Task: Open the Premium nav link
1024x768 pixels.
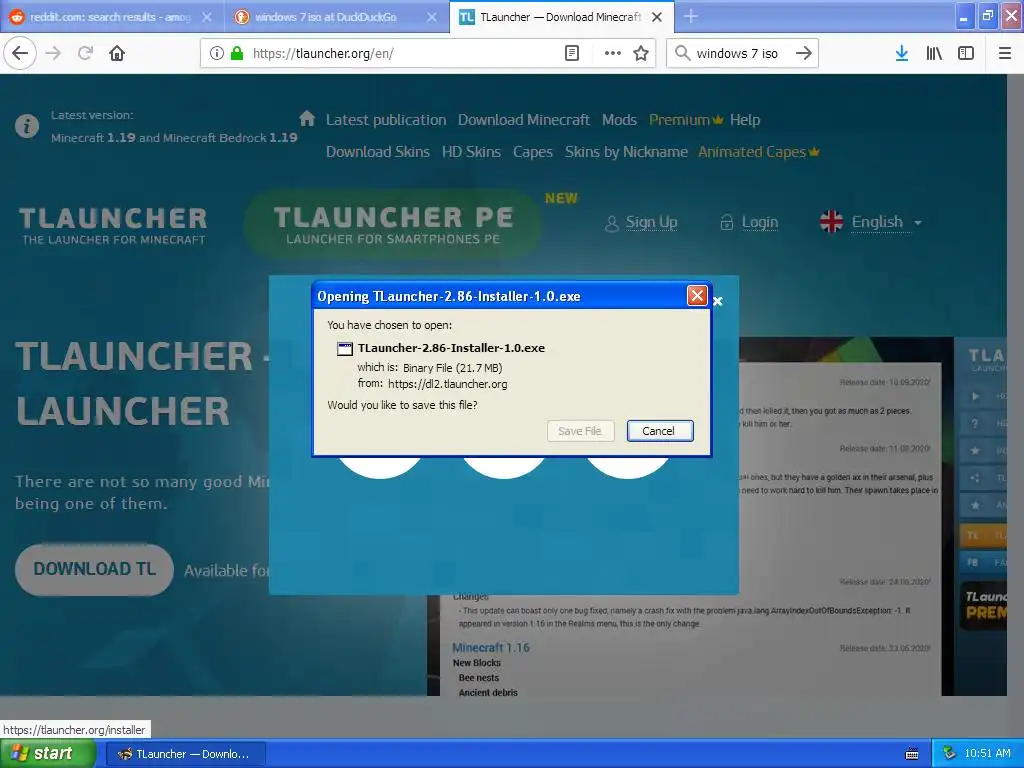Action: [x=686, y=120]
